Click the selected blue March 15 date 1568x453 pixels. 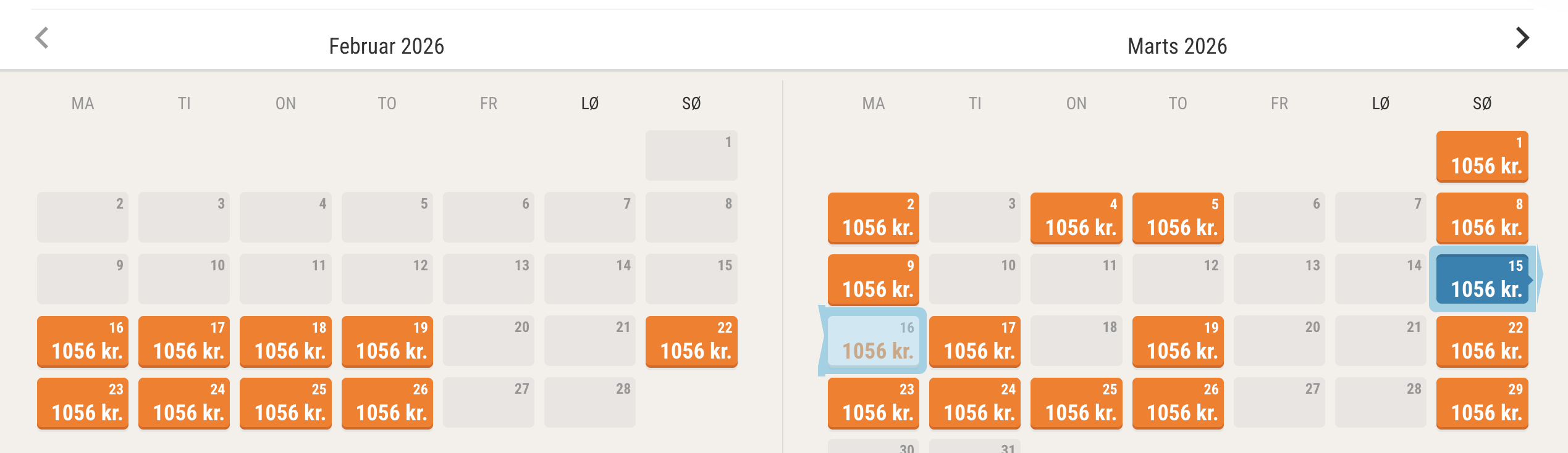coord(1482,280)
